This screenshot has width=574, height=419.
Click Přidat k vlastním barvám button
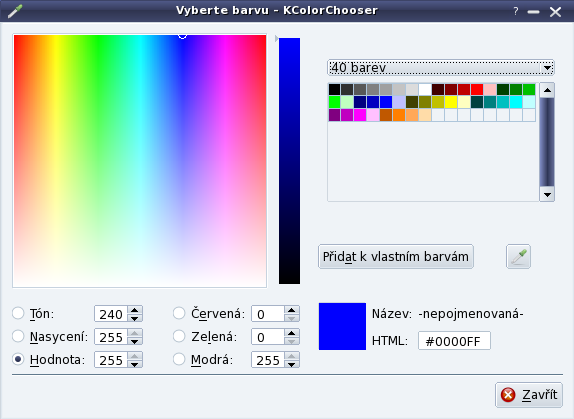396,257
